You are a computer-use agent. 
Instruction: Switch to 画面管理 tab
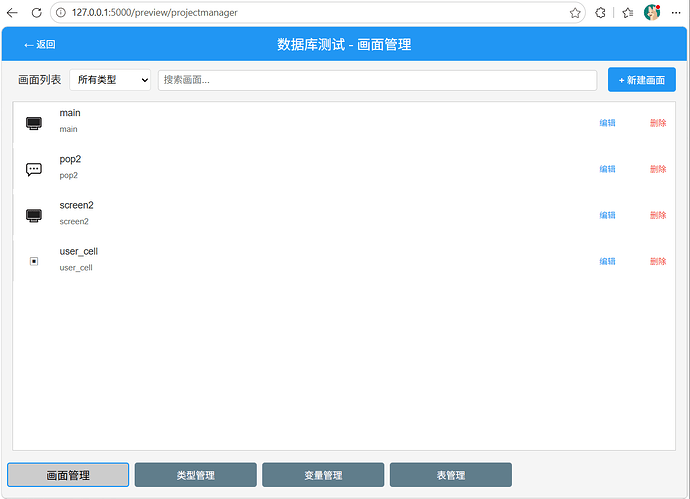click(68, 475)
